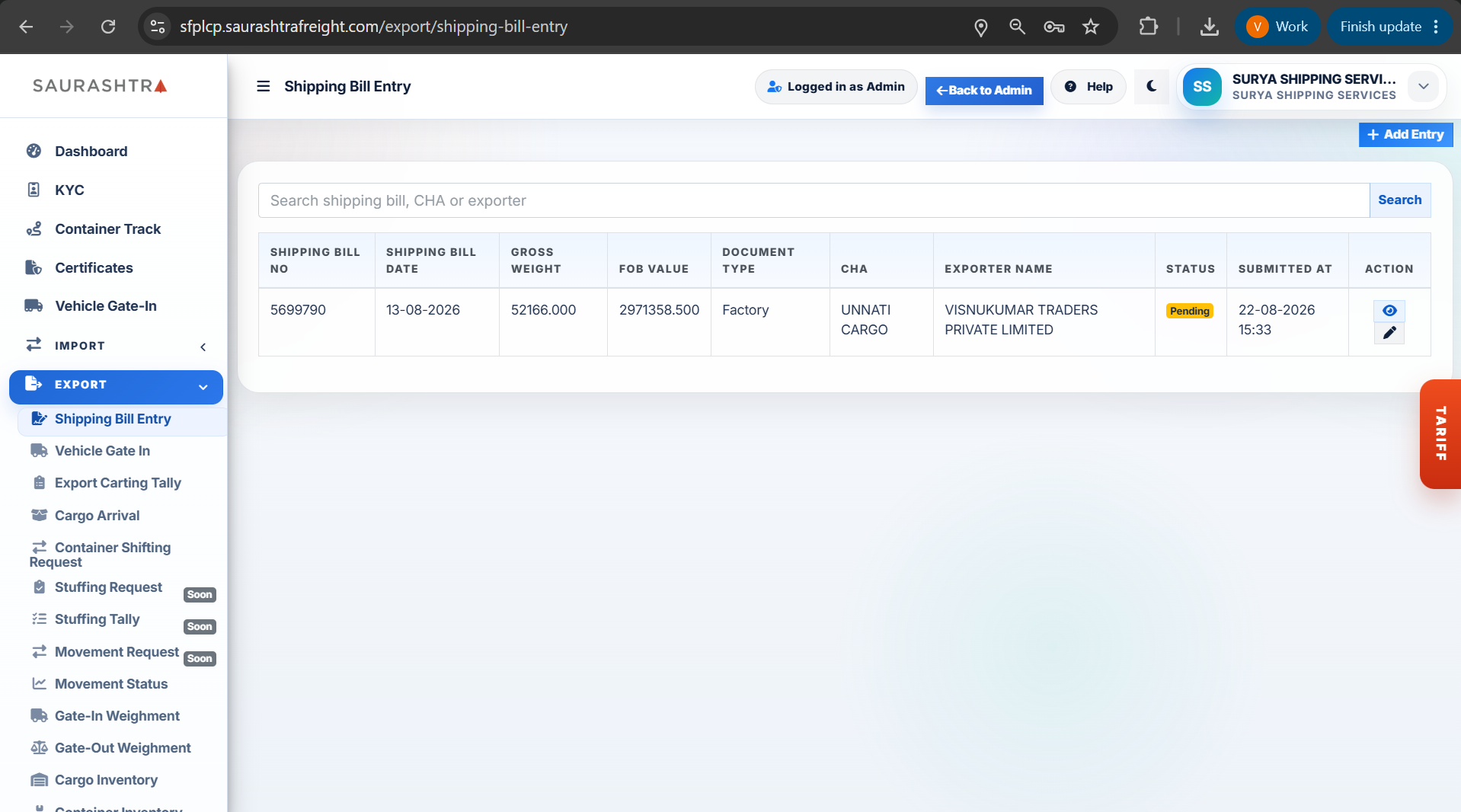
Task: Reload the page with the refresh icon
Action: [x=108, y=27]
